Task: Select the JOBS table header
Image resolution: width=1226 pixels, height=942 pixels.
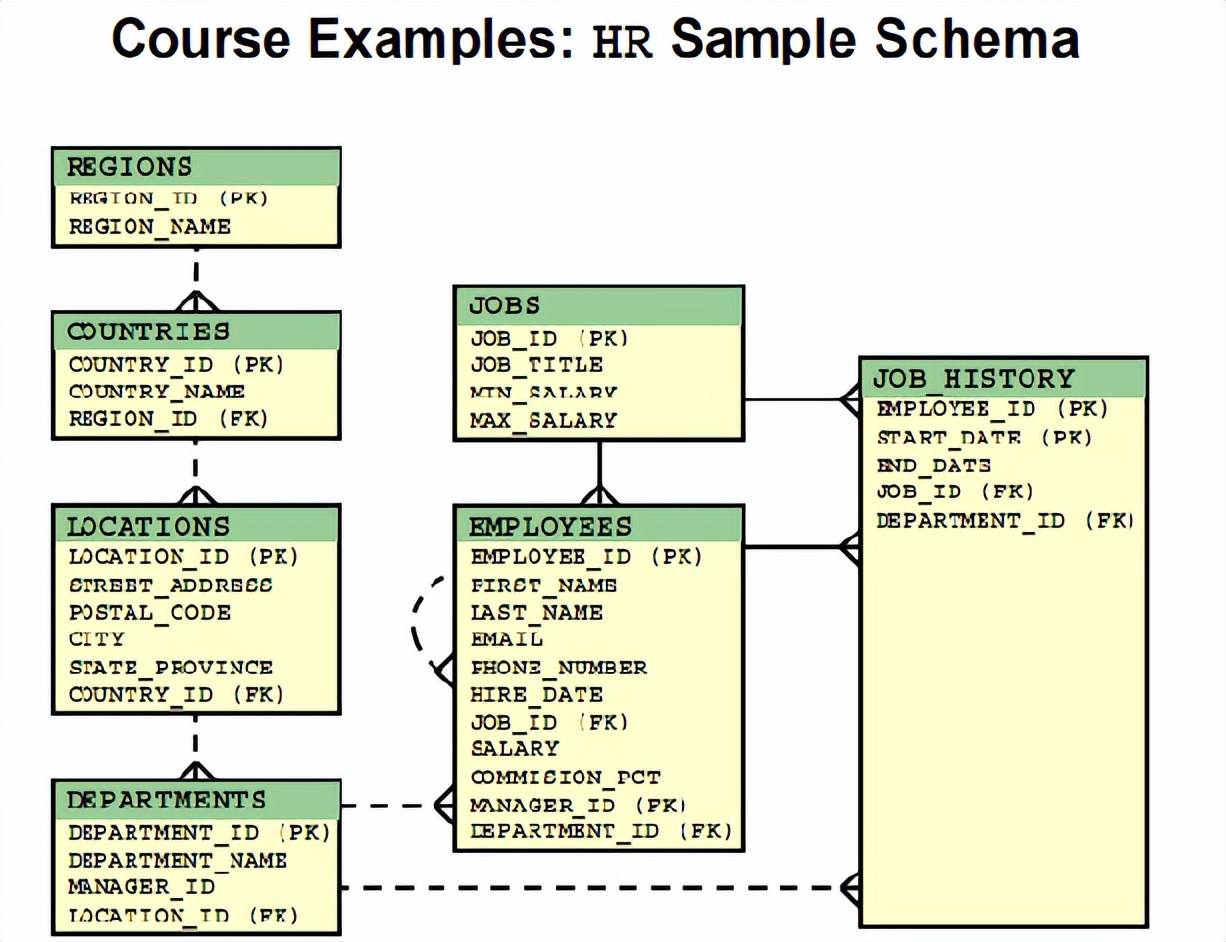Action: click(x=503, y=306)
